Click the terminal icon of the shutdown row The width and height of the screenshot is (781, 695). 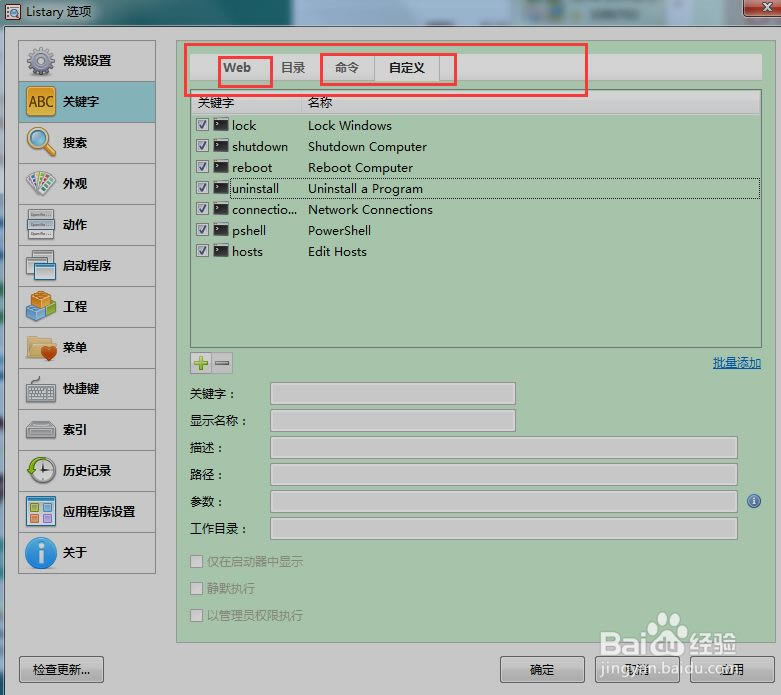coord(221,145)
